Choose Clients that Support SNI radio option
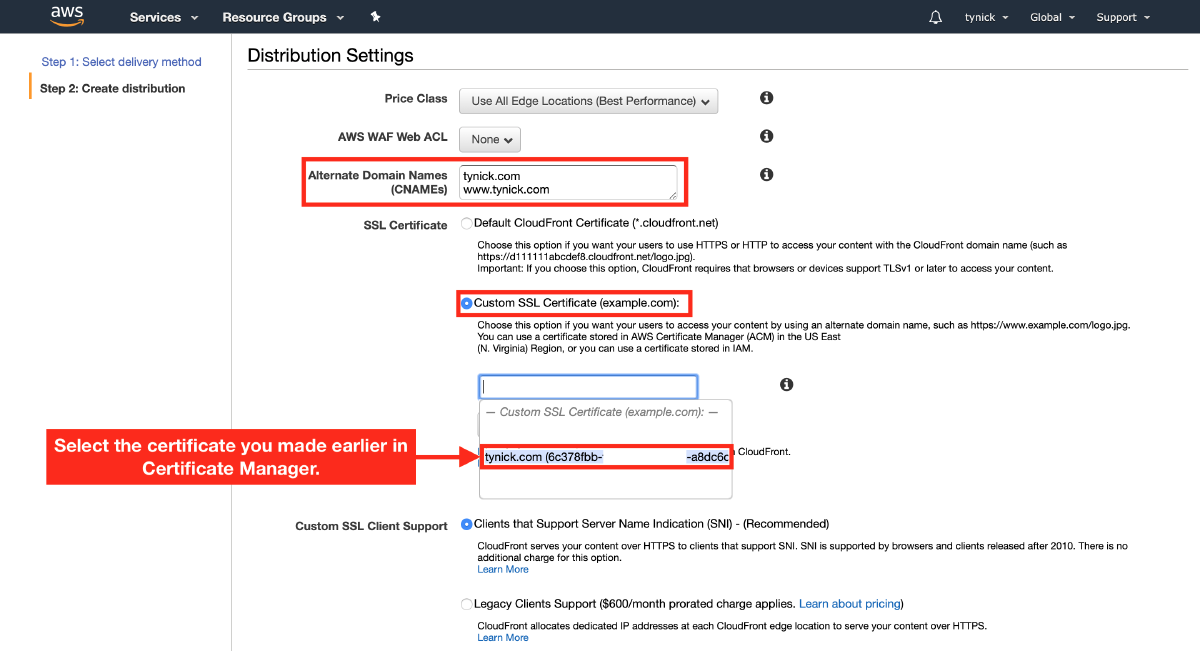The width and height of the screenshot is (1200, 651). tap(467, 524)
